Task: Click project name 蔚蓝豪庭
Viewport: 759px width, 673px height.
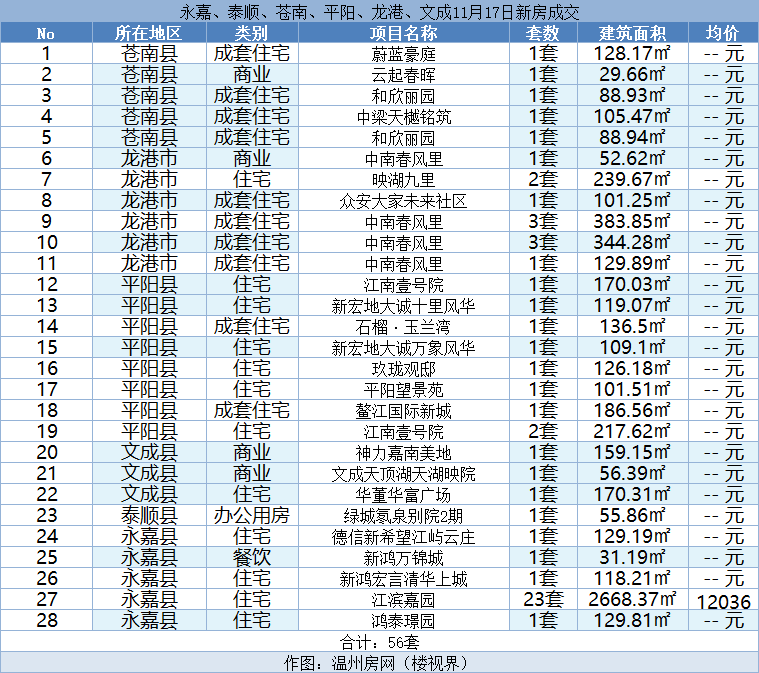Action: (403, 54)
